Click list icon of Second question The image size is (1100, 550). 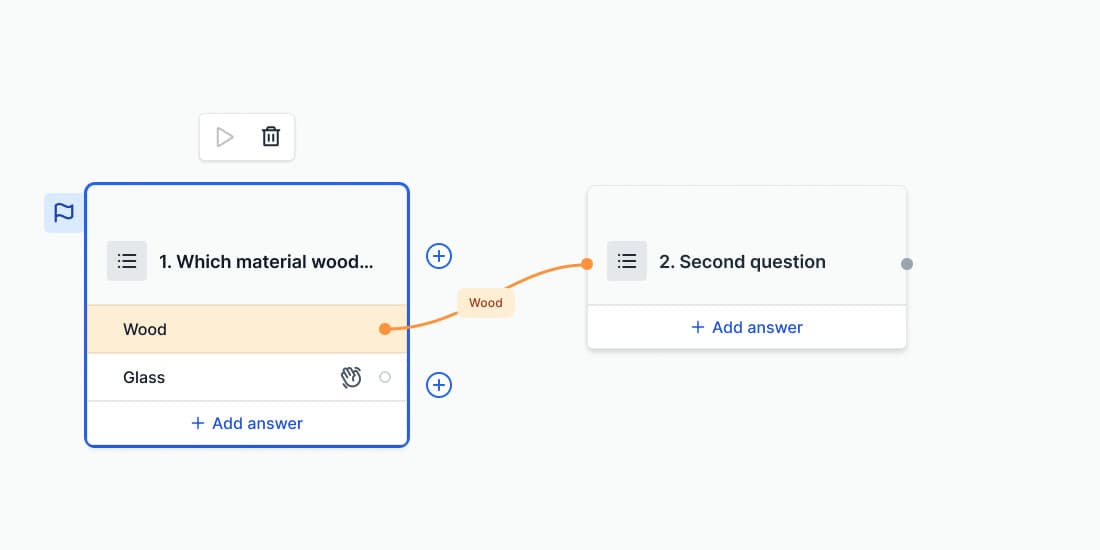coord(626,261)
